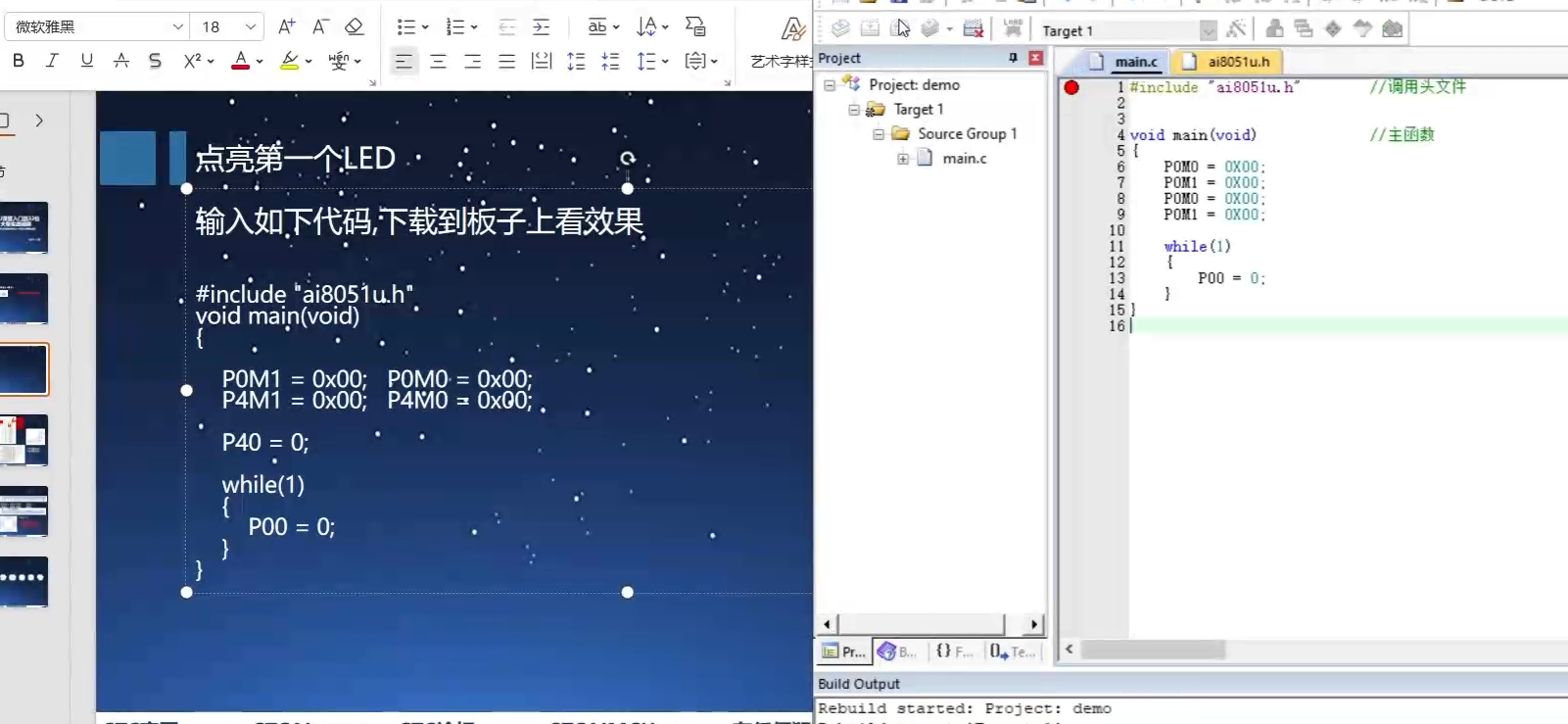This screenshot has width=1568, height=724.
Task: Switch to the ai8051u.h editor tab
Action: [1227, 62]
